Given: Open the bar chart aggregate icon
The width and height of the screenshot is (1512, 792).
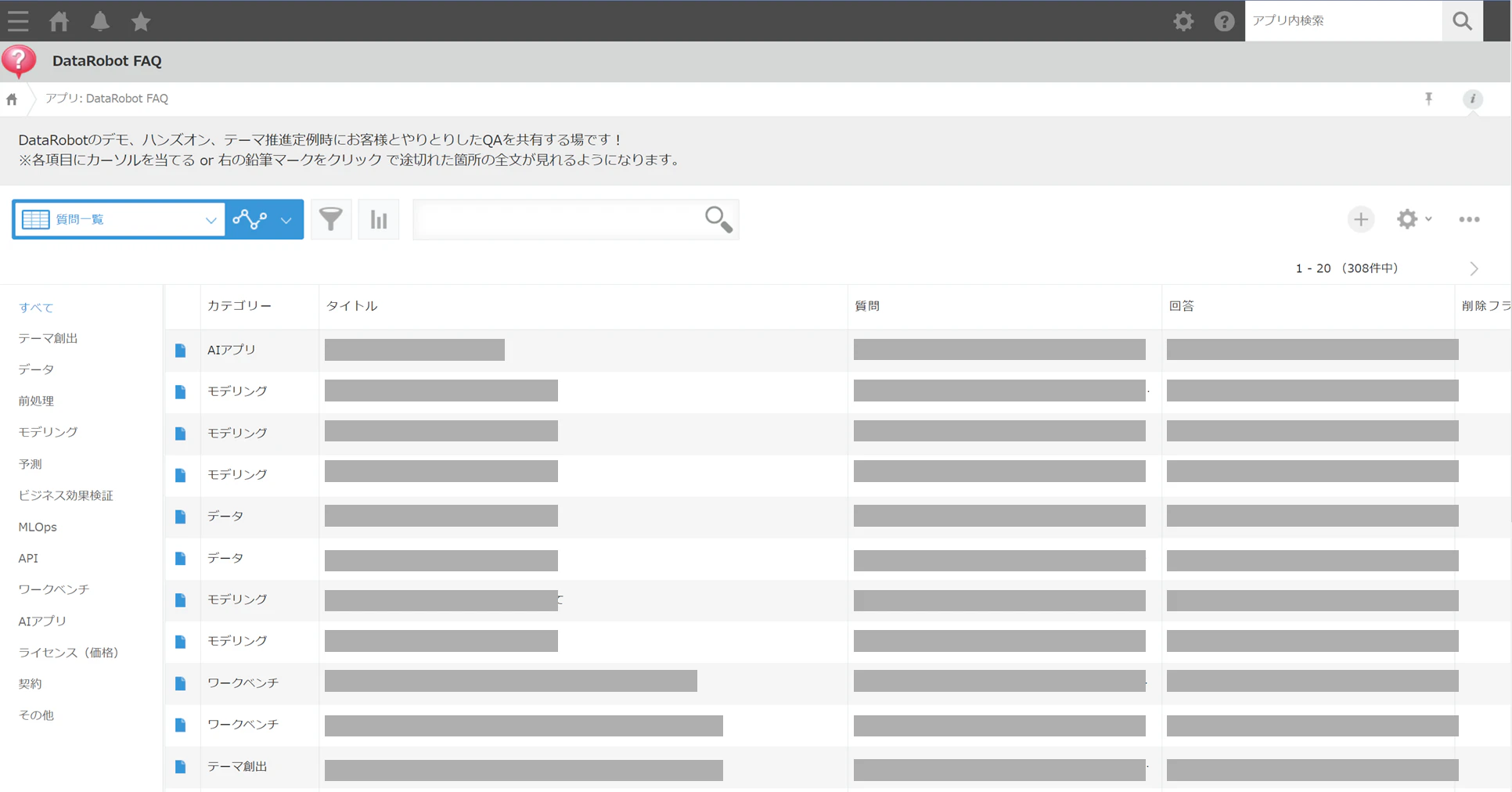Looking at the screenshot, I should (379, 220).
